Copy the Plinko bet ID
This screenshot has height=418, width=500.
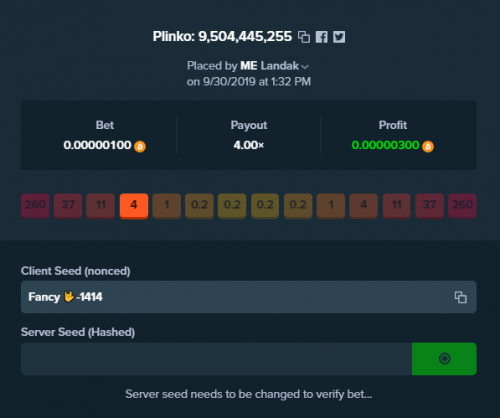304,37
